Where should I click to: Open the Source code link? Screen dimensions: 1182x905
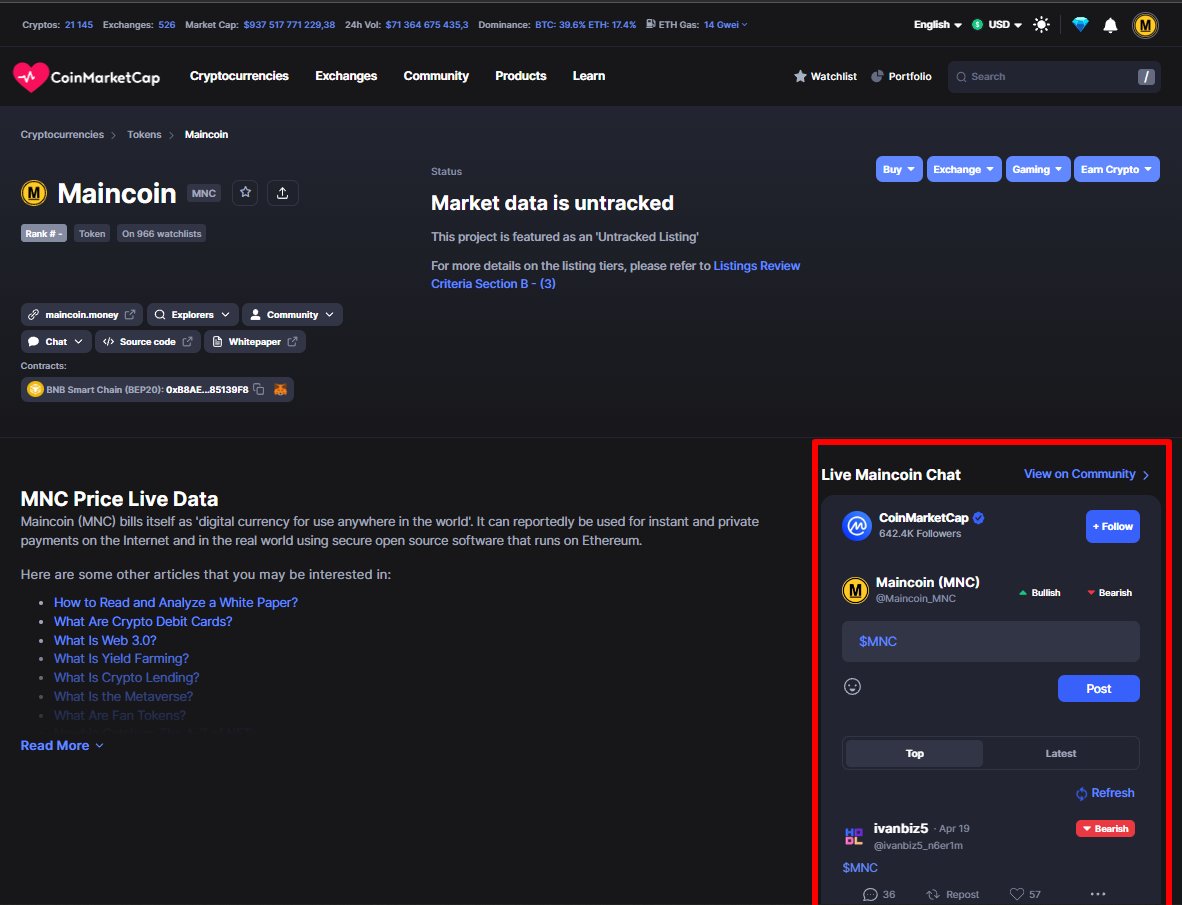coord(148,342)
